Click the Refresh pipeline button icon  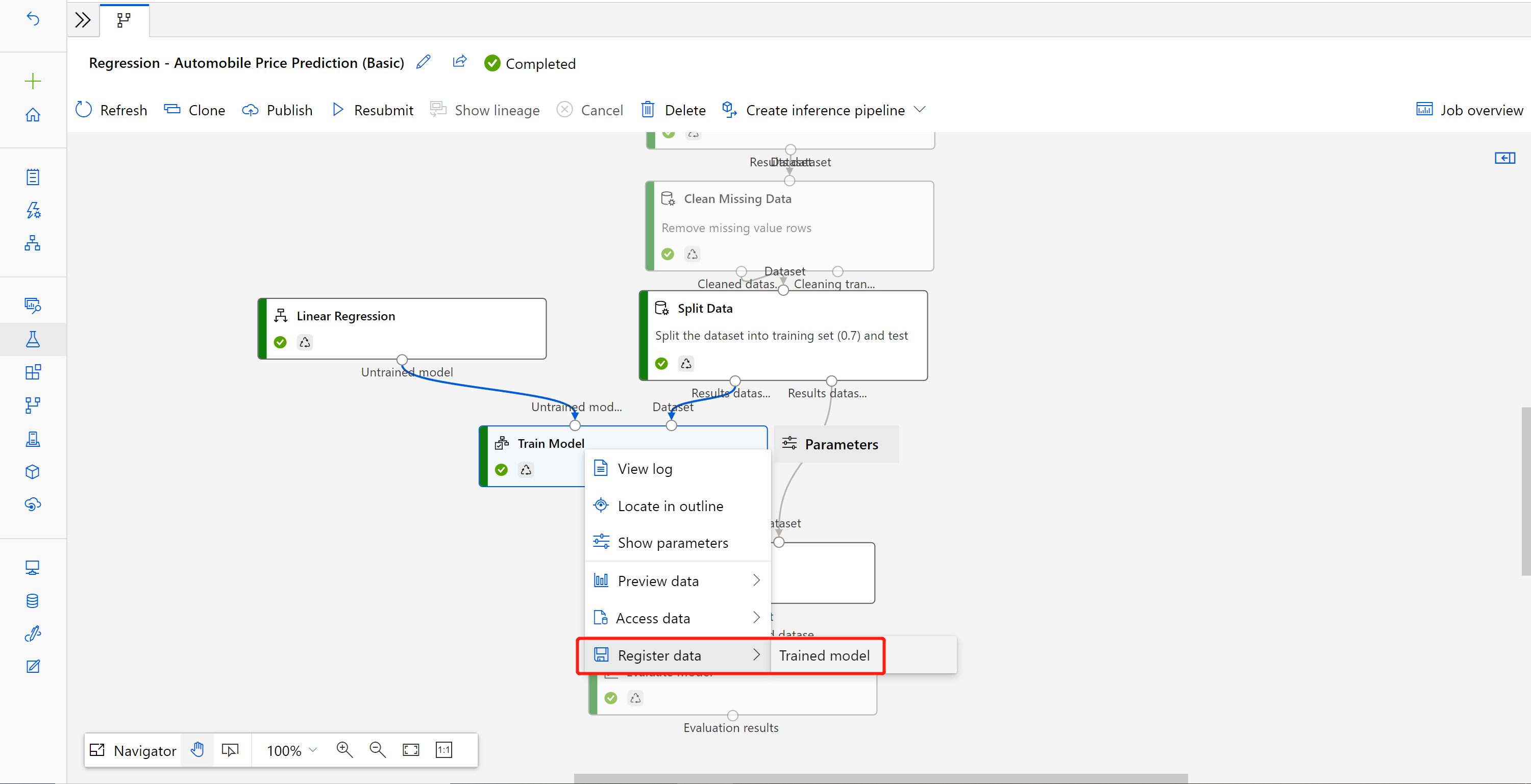point(84,110)
